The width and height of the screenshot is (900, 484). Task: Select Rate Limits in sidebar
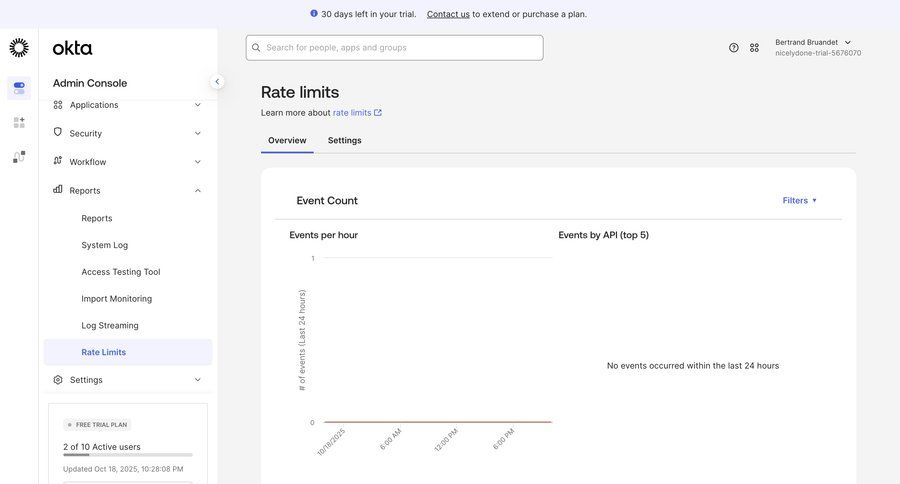[x=128, y=352]
